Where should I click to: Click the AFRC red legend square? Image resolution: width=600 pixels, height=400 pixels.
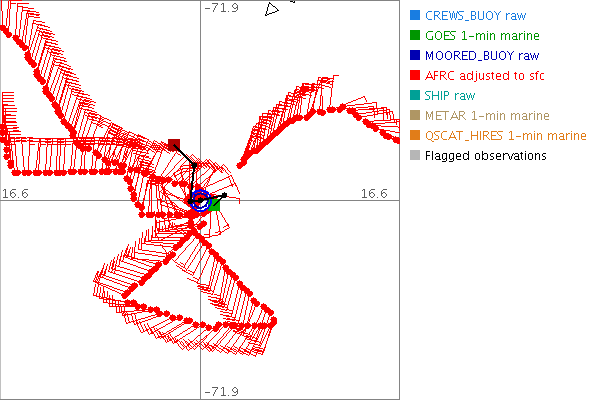pos(415,76)
